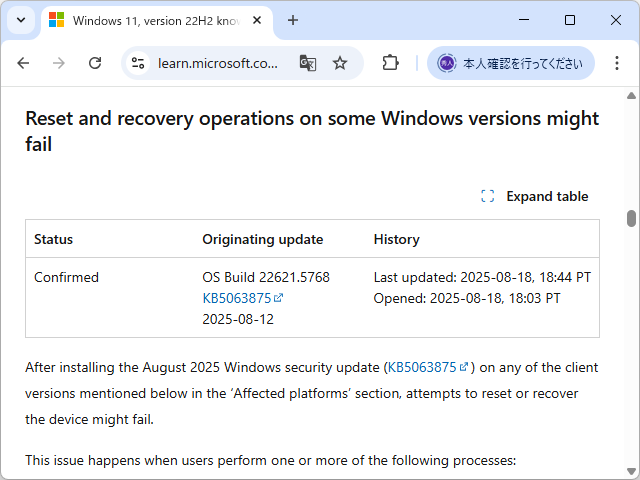Screen dimensions: 640x480
Task: Click the identity verification profile button
Action: coord(510,63)
